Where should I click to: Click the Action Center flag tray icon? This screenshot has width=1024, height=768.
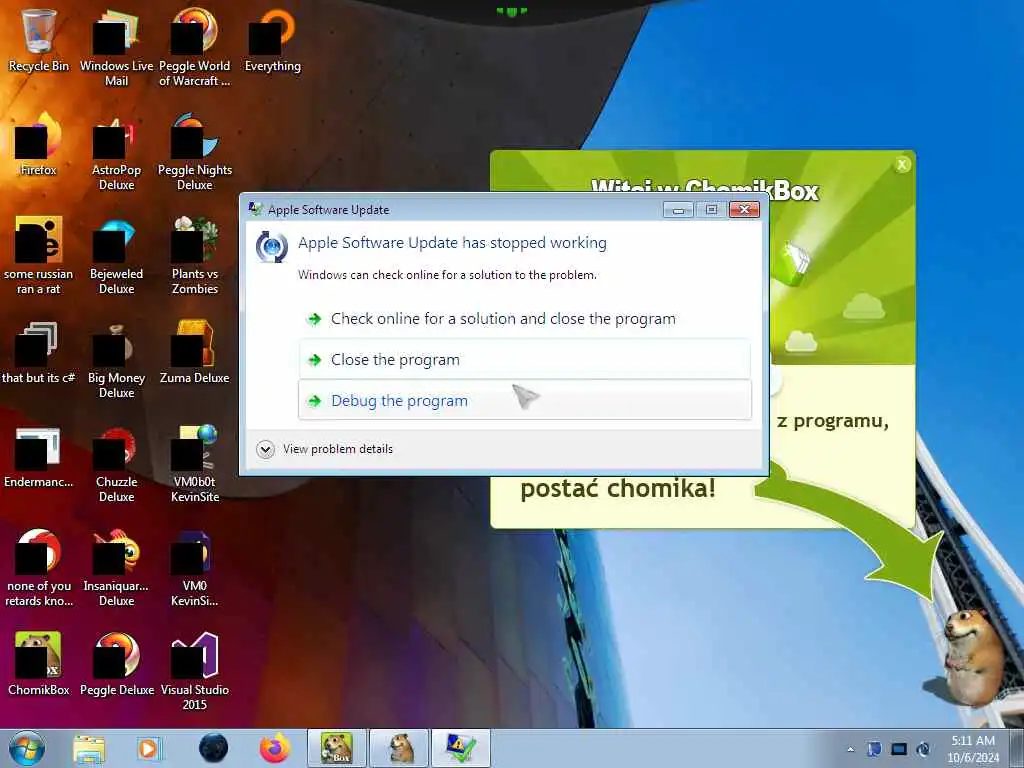pyautogui.click(x=874, y=749)
